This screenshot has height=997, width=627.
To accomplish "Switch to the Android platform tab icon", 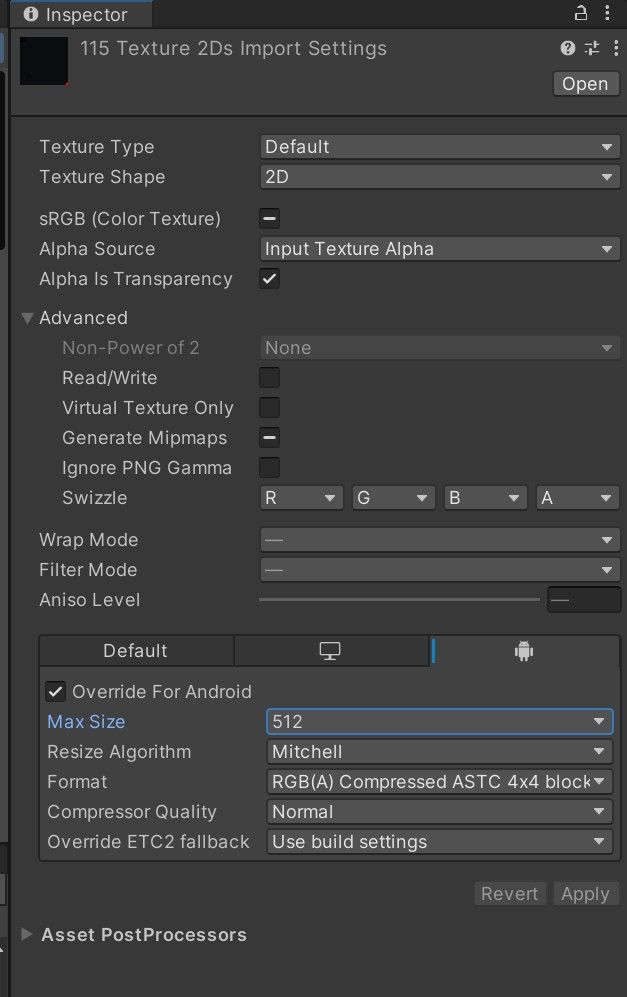I will (524, 651).
